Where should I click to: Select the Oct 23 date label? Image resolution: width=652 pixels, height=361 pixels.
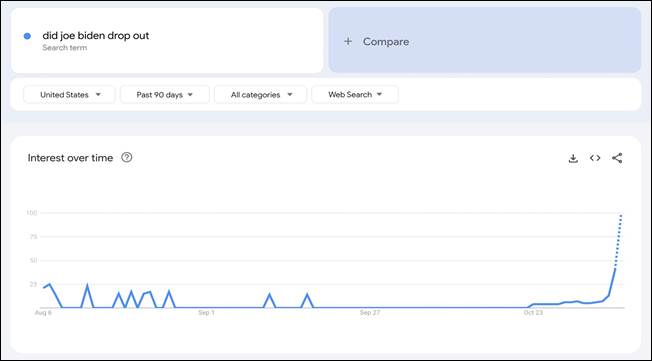pyautogui.click(x=533, y=313)
